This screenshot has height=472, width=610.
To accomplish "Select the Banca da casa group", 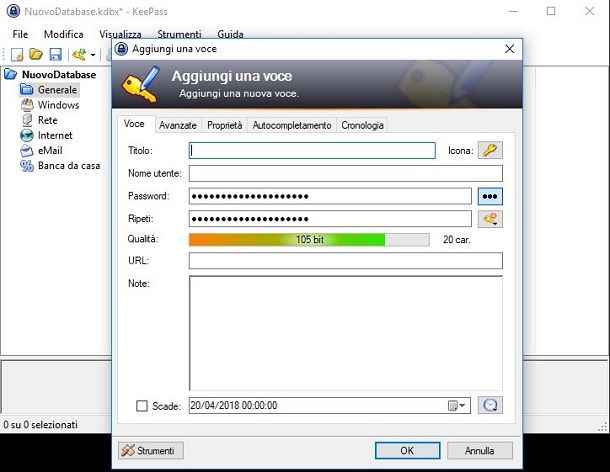I will point(69,165).
